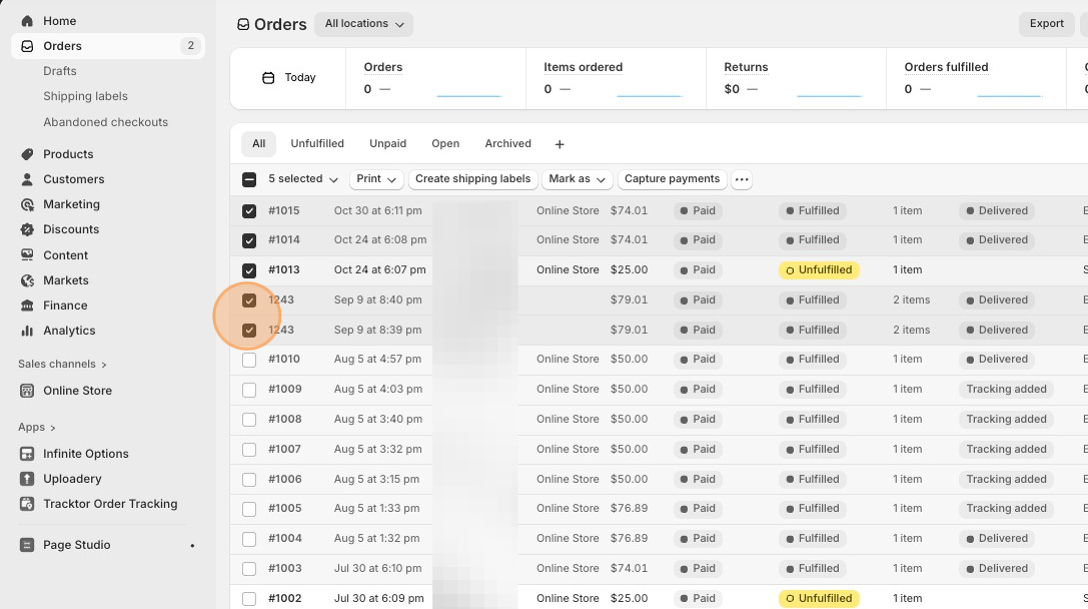The image size is (1088, 609).
Task: Expand the Print dropdown menu
Action: click(x=377, y=179)
